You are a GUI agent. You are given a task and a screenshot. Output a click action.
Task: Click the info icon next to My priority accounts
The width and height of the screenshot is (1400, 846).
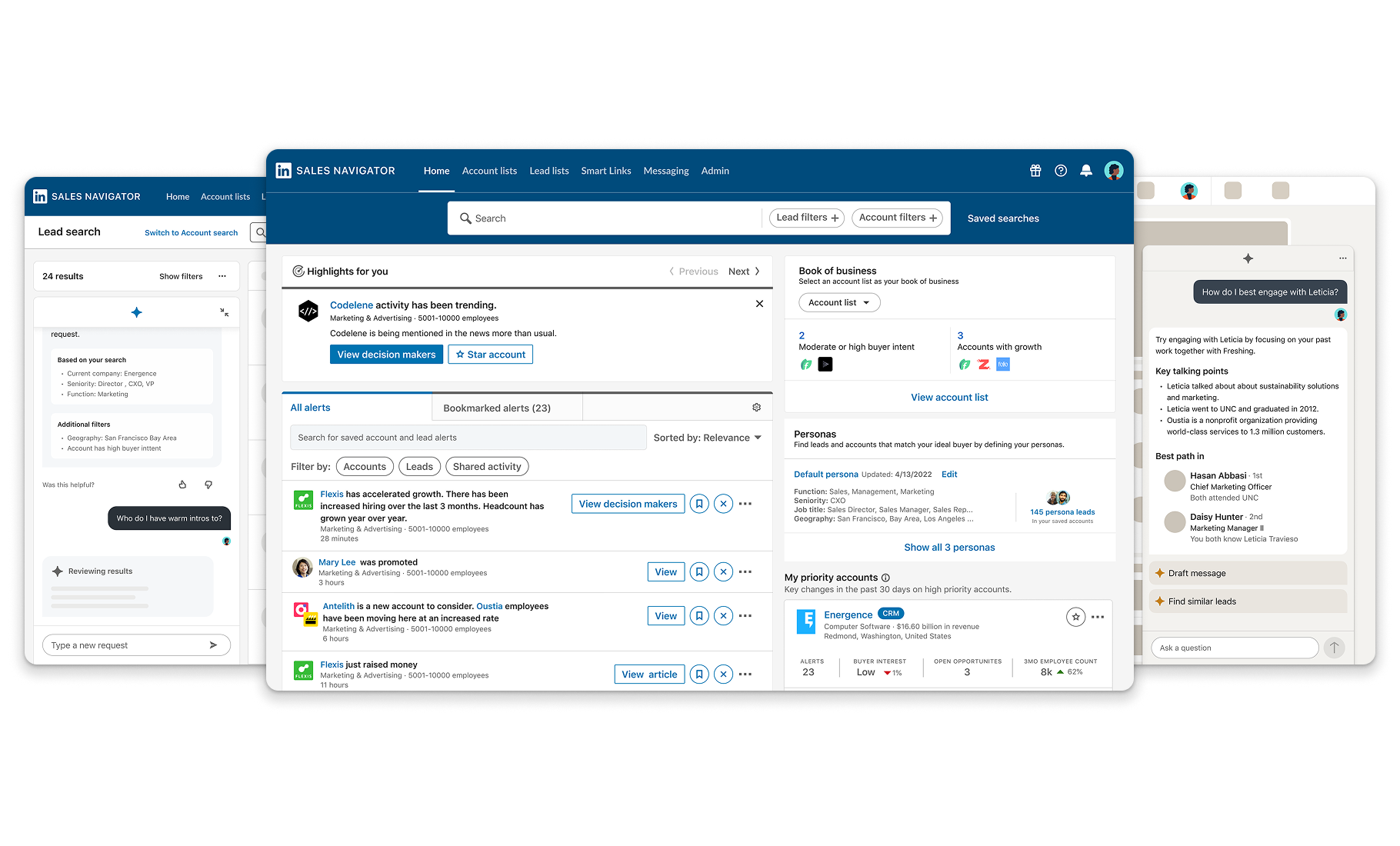pos(885,578)
